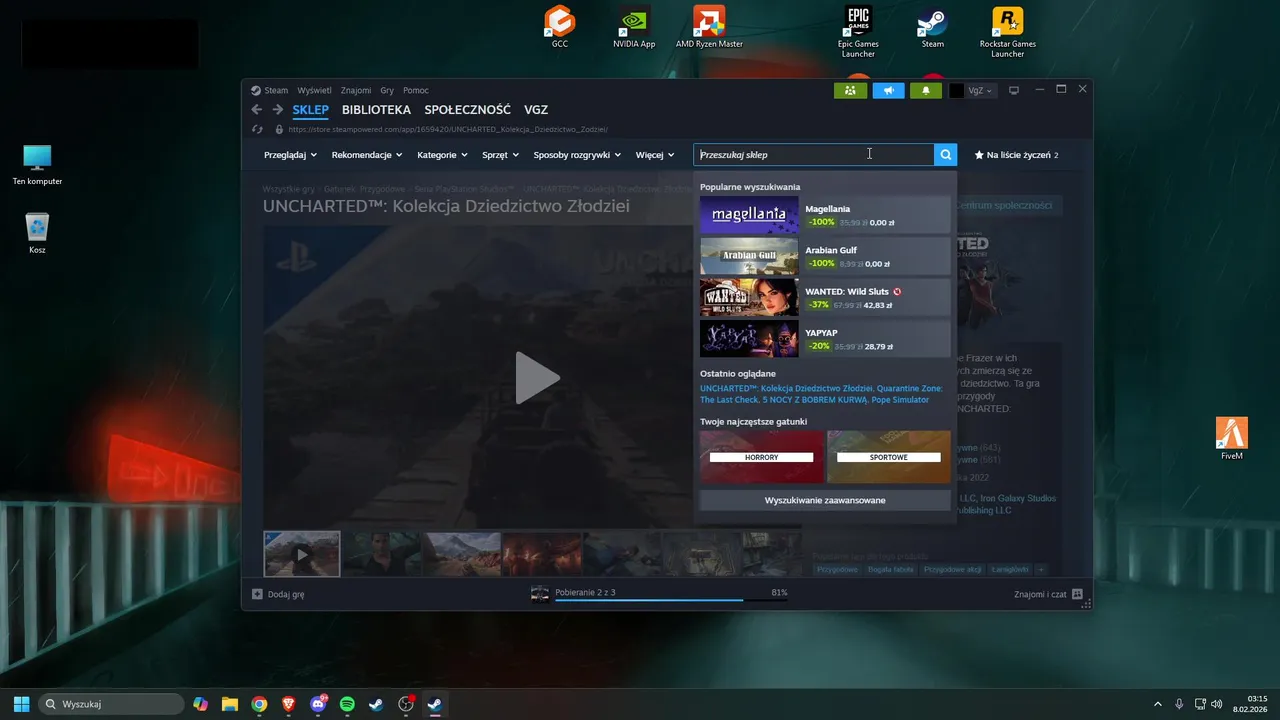Image resolution: width=1280 pixels, height=720 pixels.
Task: Open the green friends activity button
Action: click(x=850, y=90)
